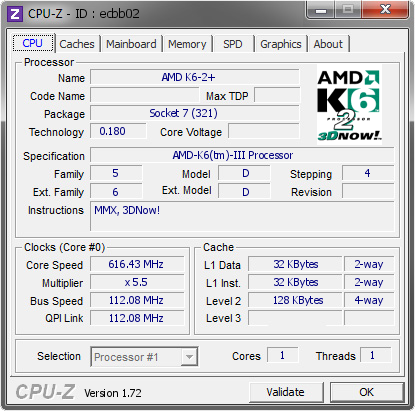Show the About tab
Image resolution: width=415 pixels, height=411 pixels.
coord(328,44)
